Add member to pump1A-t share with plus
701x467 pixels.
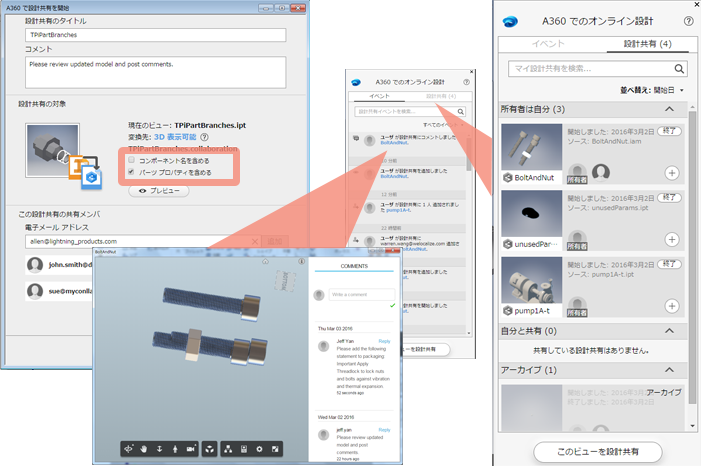click(672, 306)
